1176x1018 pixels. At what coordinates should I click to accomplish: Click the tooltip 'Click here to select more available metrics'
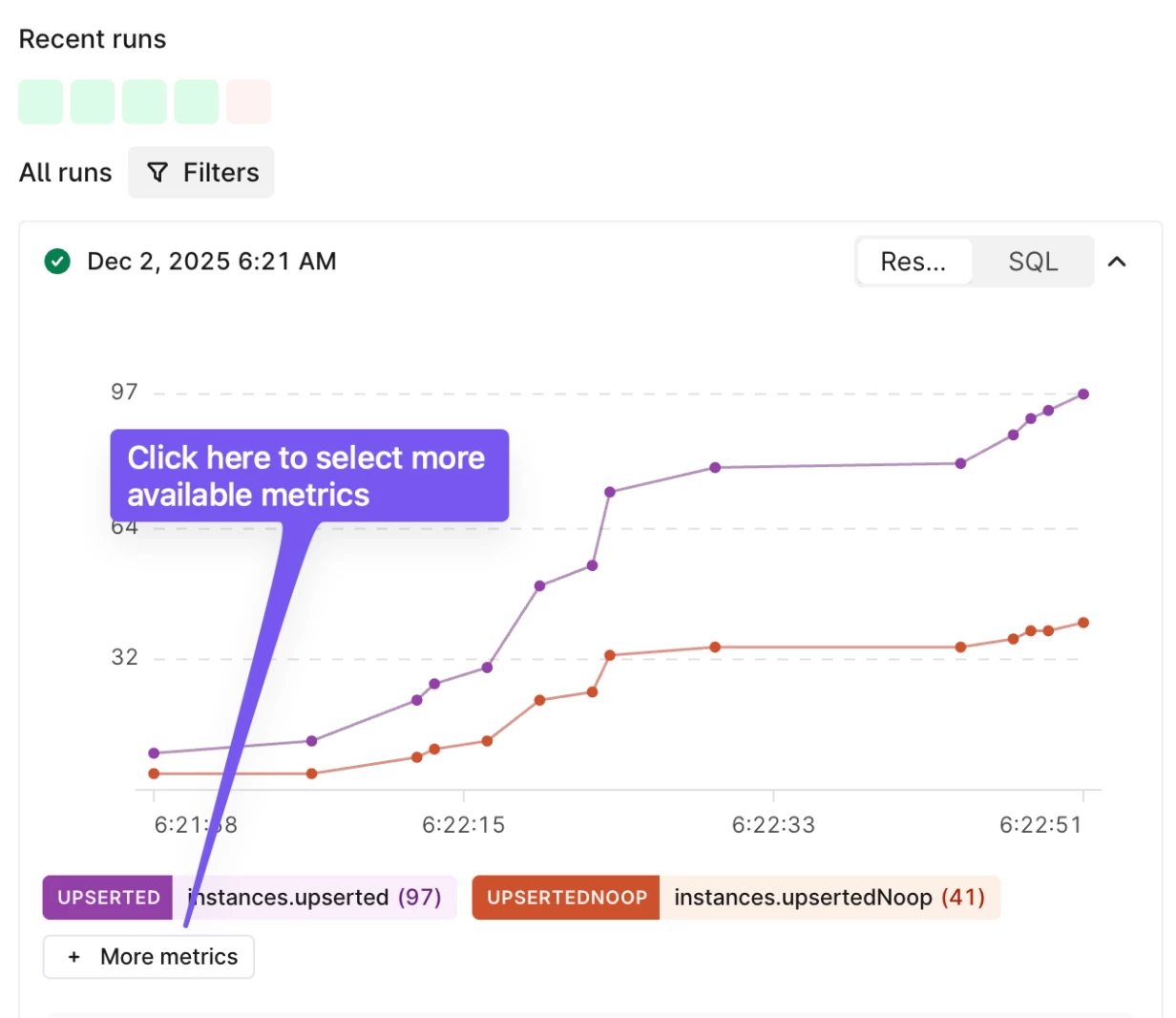click(x=308, y=476)
